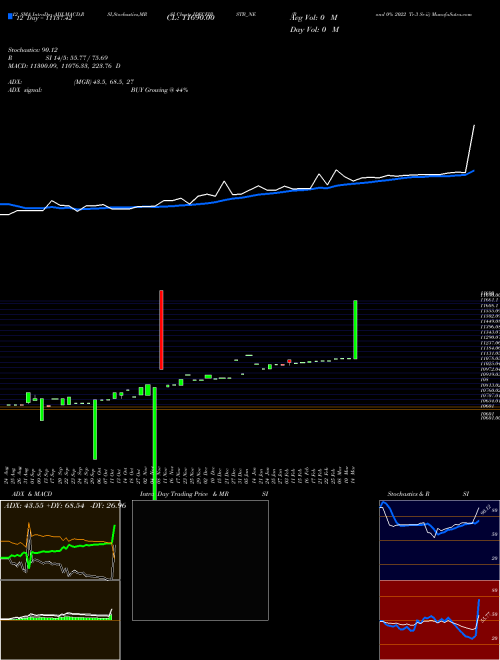This screenshot has width=500, height=660.
Task: Click the 'Stochastics & R' panel title
Action: 408,494
